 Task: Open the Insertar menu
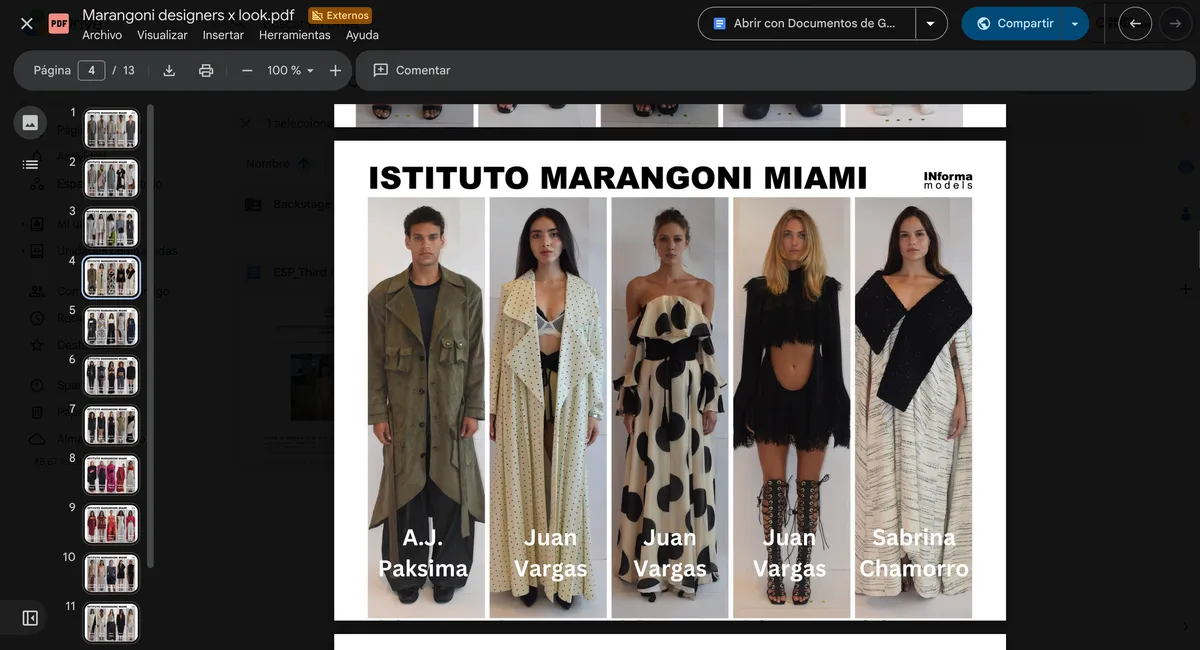223,35
